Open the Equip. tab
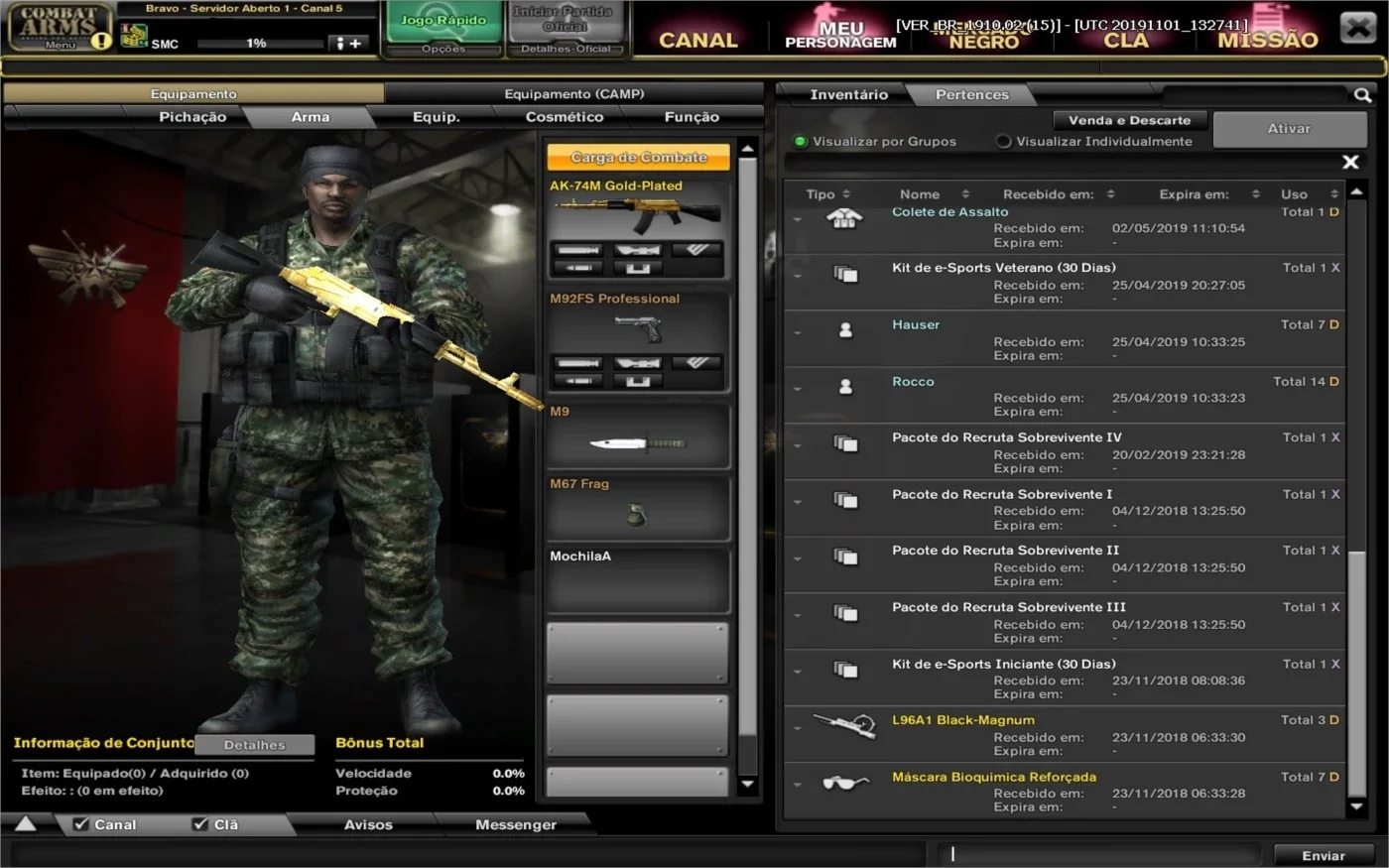The height and width of the screenshot is (868, 1389). pos(437,117)
